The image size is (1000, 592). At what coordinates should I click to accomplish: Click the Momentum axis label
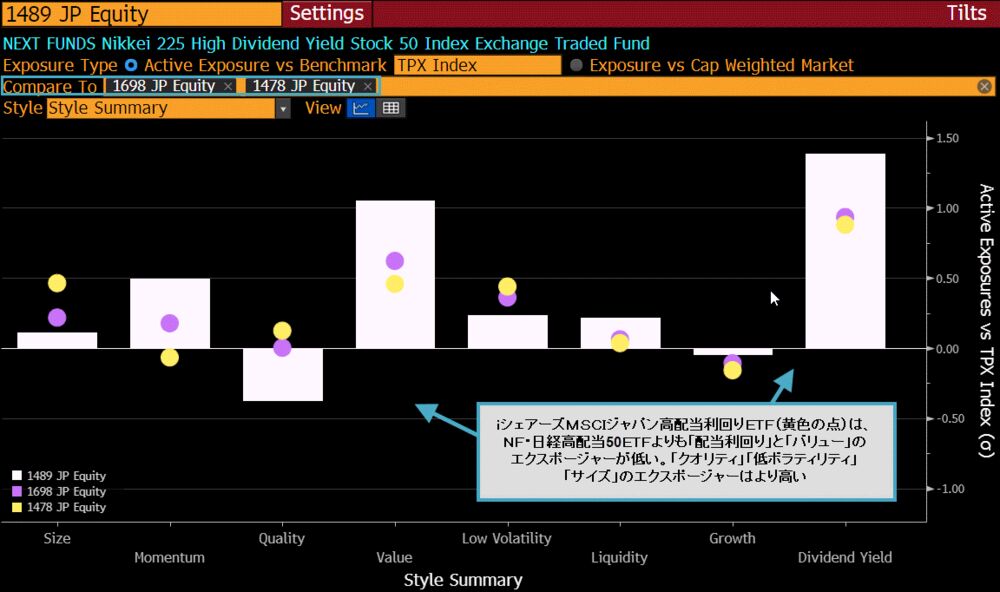click(x=170, y=558)
